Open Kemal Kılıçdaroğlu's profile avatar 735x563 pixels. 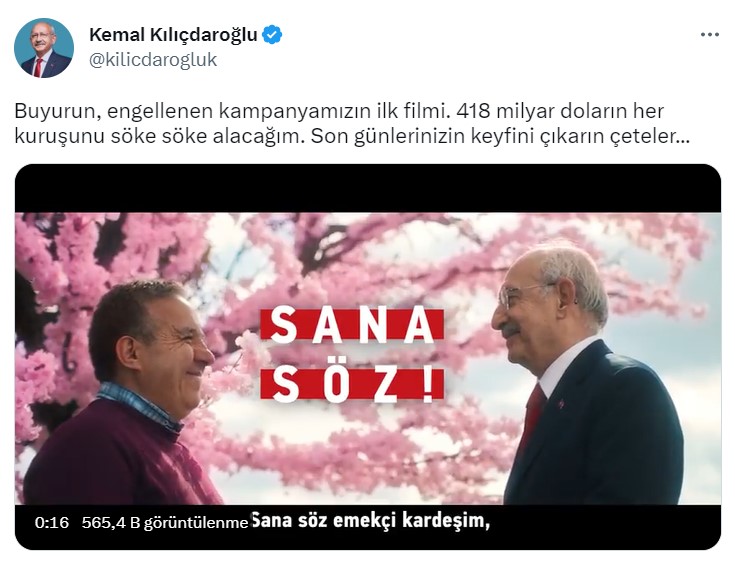(44, 47)
